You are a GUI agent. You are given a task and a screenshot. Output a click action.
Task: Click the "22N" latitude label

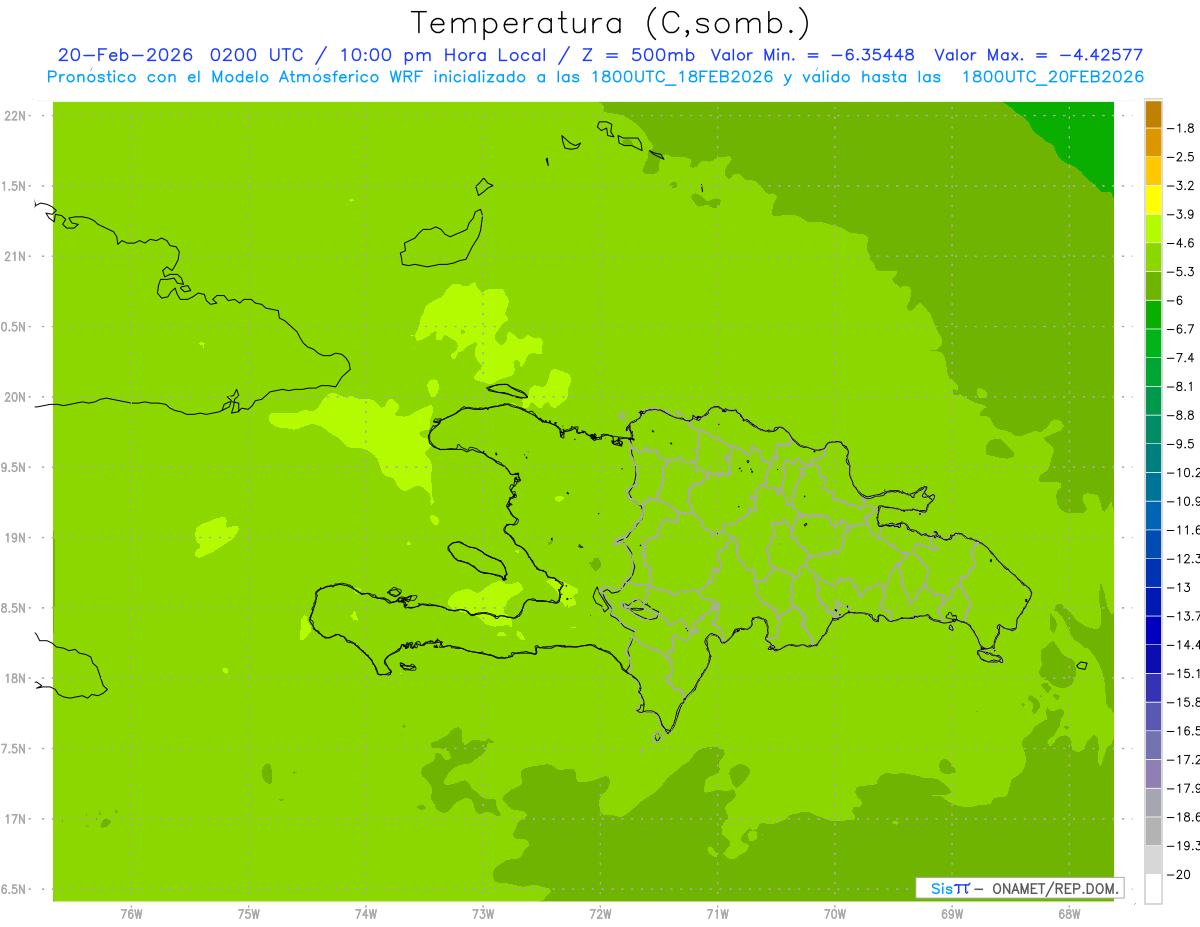17,116
